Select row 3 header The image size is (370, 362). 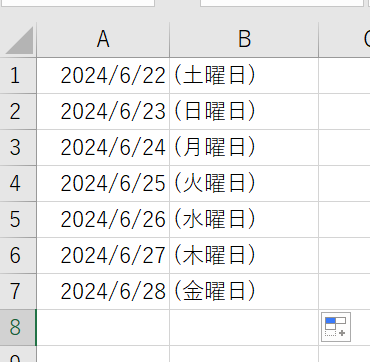(18, 148)
